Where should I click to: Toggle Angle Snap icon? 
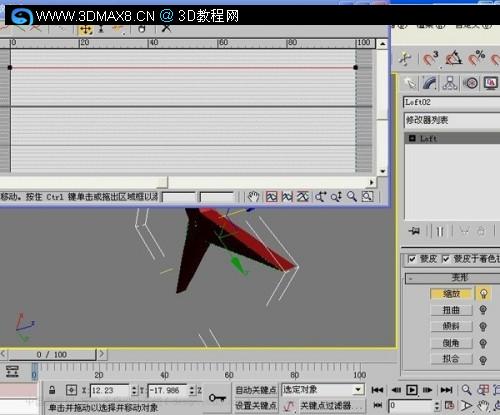[454, 59]
